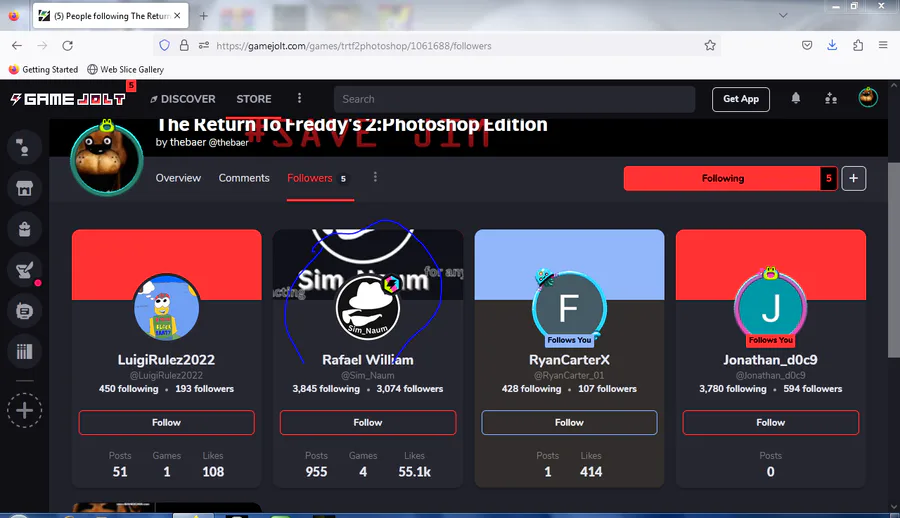Image resolution: width=900 pixels, height=518 pixels.
Task: Open the more options dots beside STORE
Action: [299, 98]
